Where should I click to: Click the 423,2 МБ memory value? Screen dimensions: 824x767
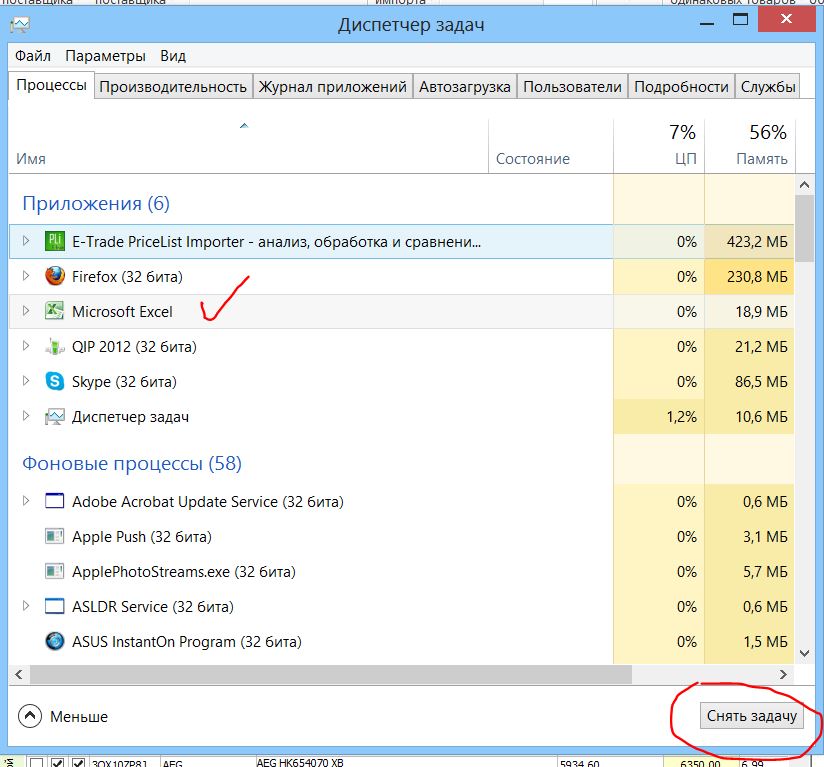coord(757,242)
